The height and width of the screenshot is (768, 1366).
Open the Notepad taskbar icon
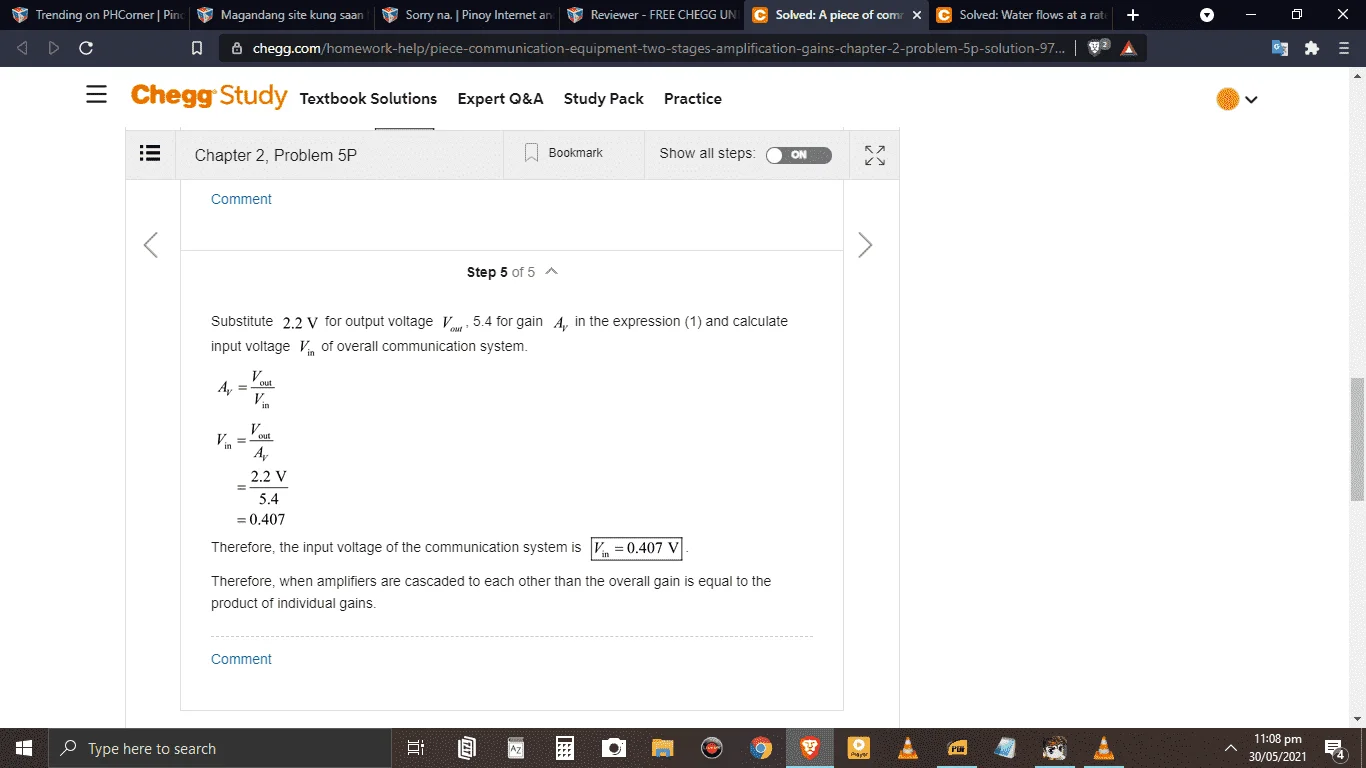point(1006,748)
